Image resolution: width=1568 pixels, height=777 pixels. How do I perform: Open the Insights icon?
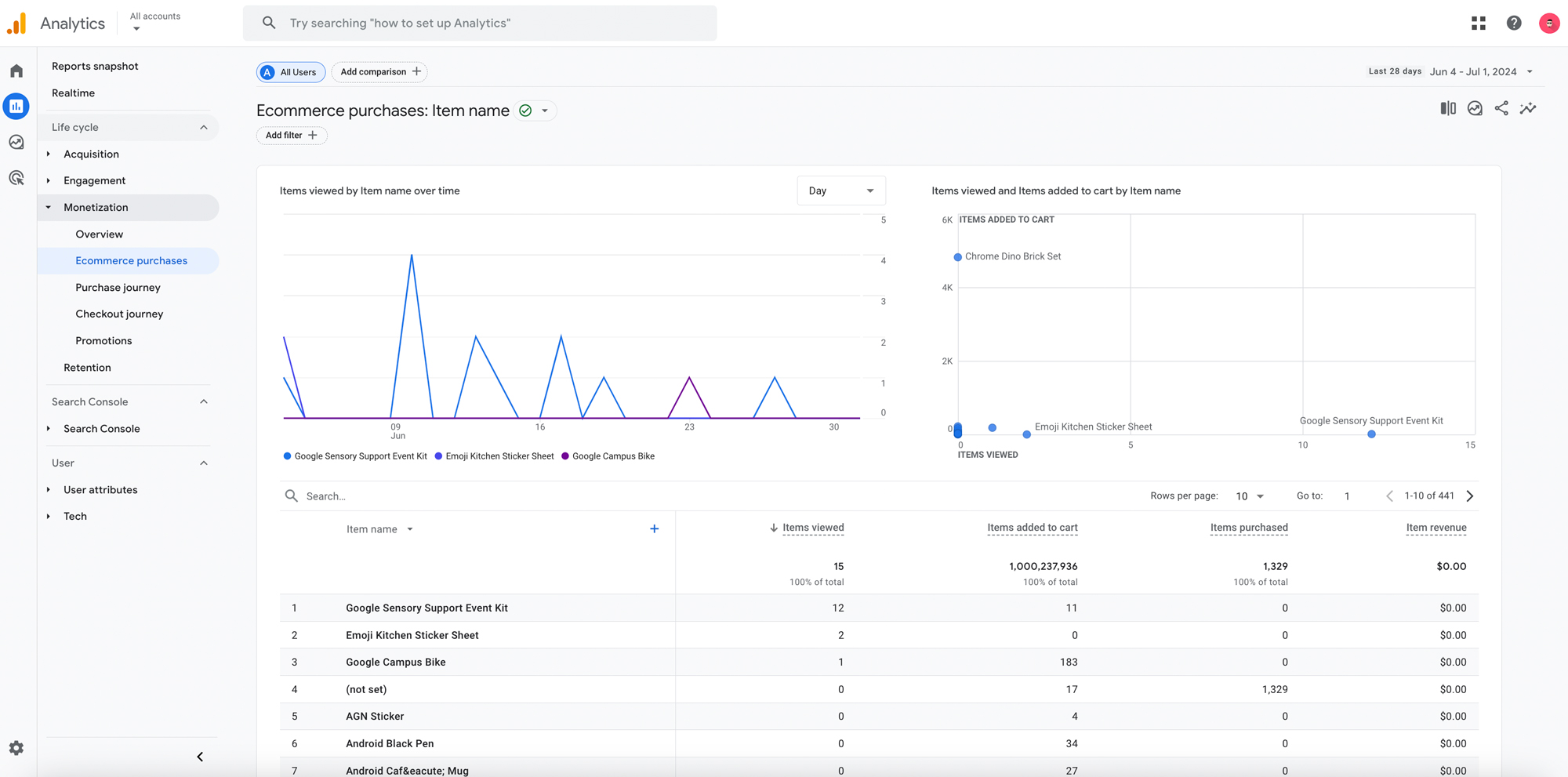tap(1475, 109)
